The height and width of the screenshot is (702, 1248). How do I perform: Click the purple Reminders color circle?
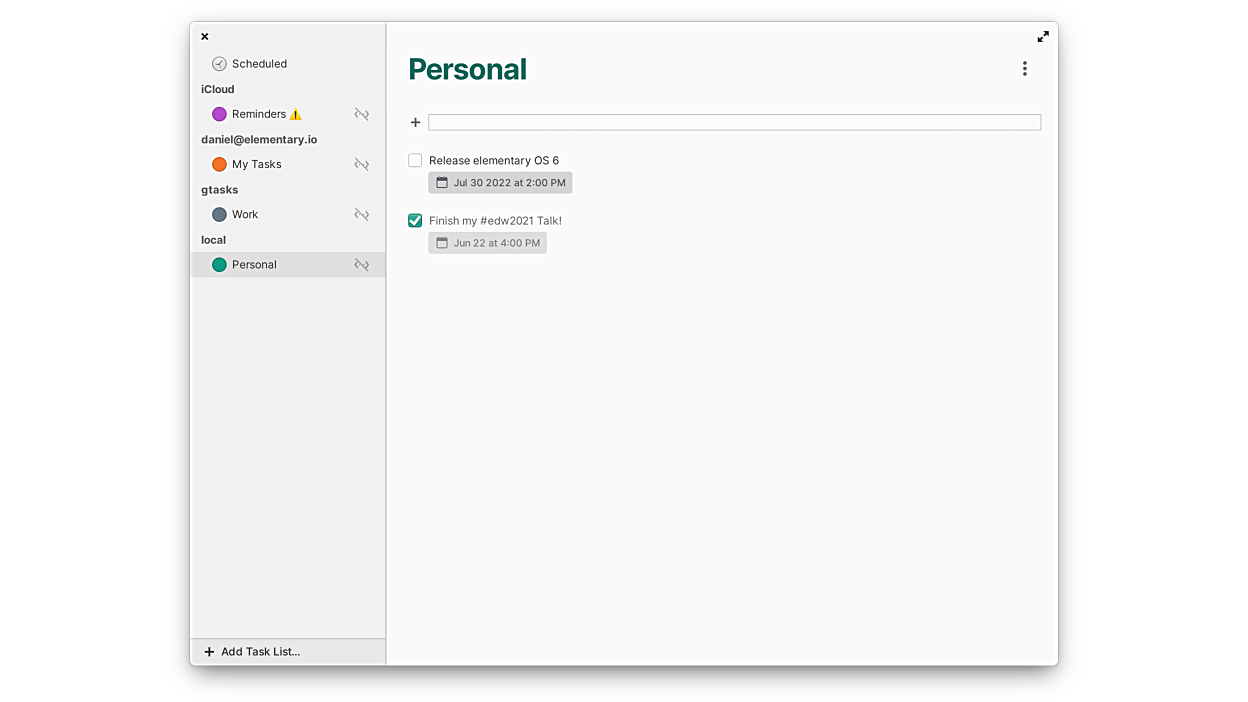pos(219,114)
